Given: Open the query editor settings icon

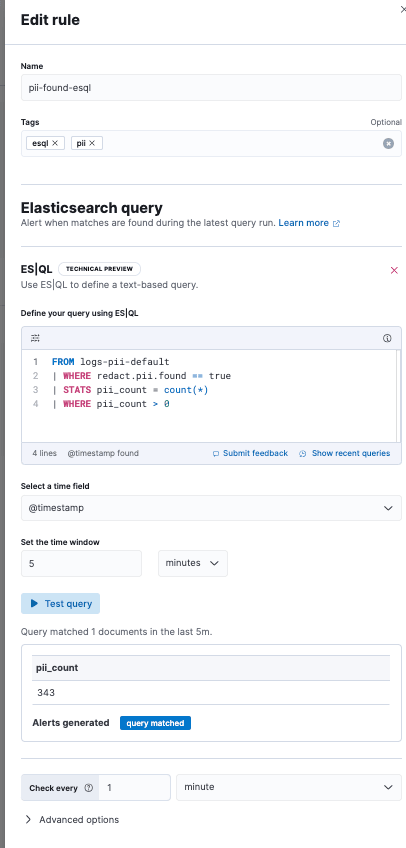Looking at the screenshot, I should [x=35, y=338].
